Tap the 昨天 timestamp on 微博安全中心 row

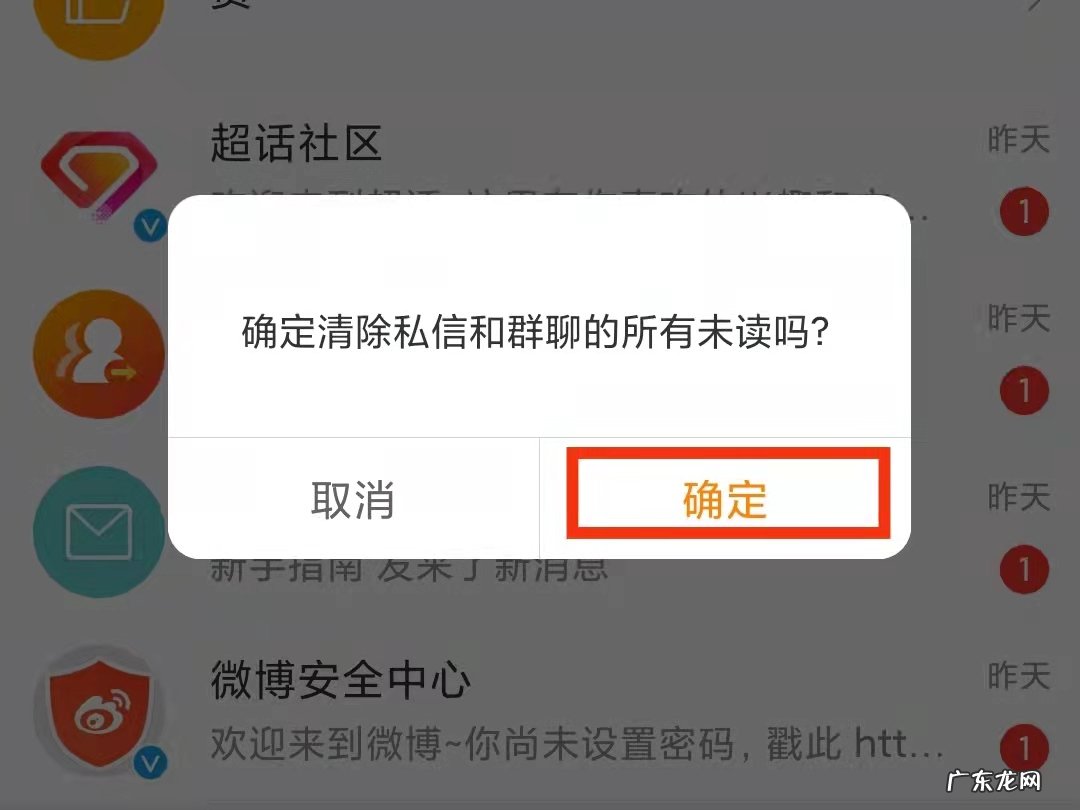[x=1019, y=675]
